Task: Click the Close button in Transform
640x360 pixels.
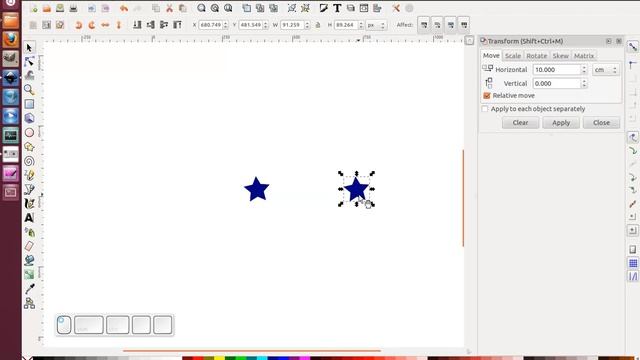Action: pyautogui.click(x=601, y=122)
